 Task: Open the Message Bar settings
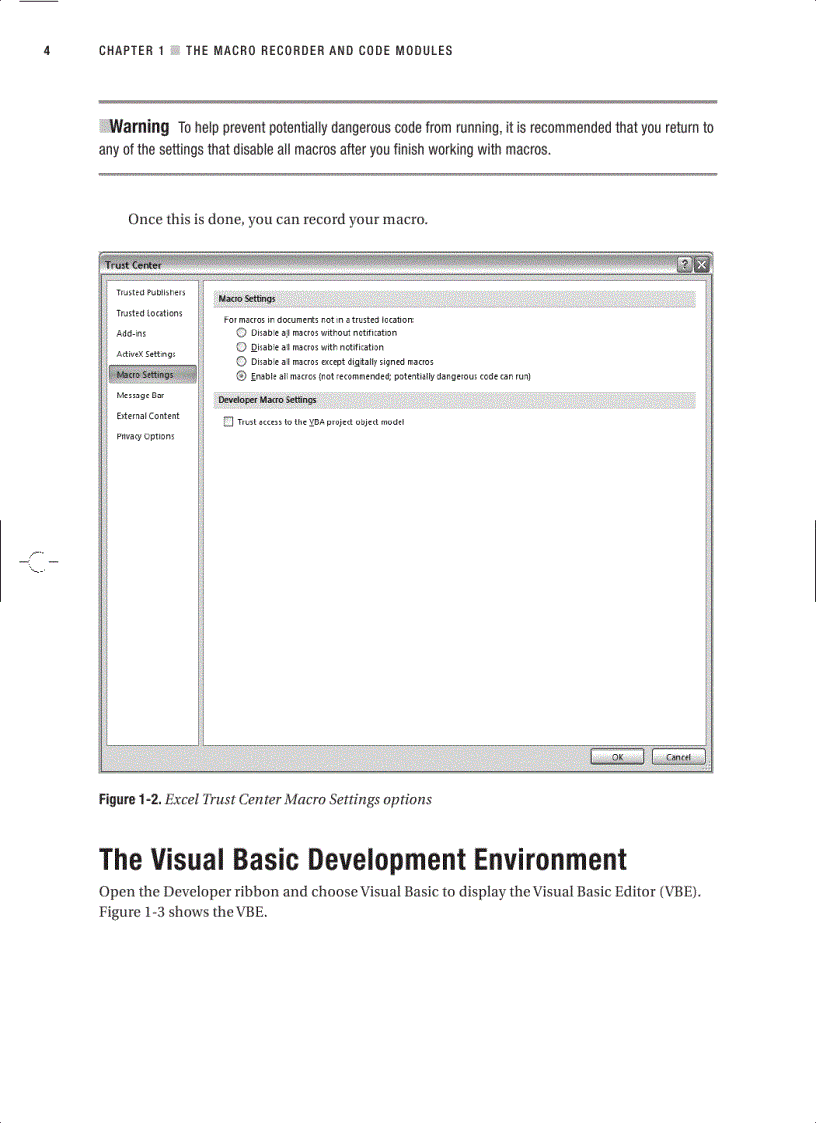click(x=139, y=394)
